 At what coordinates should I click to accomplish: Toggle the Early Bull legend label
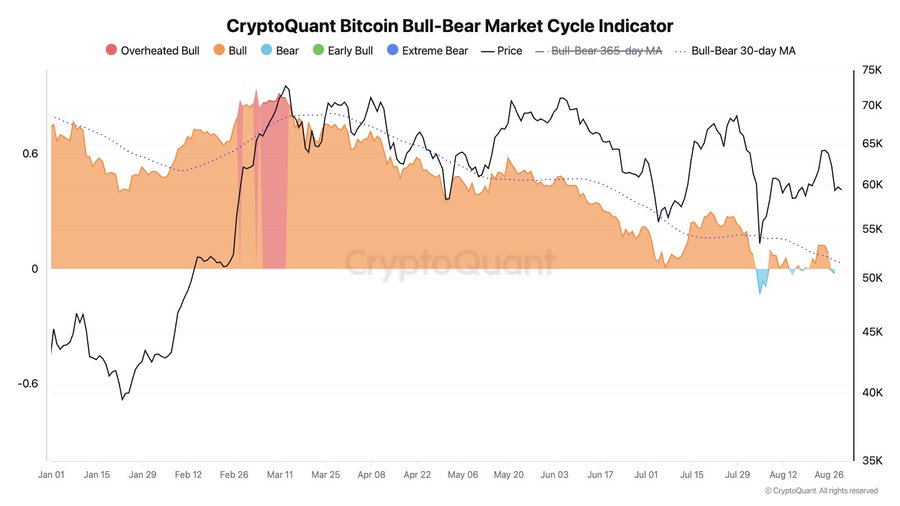tap(350, 50)
